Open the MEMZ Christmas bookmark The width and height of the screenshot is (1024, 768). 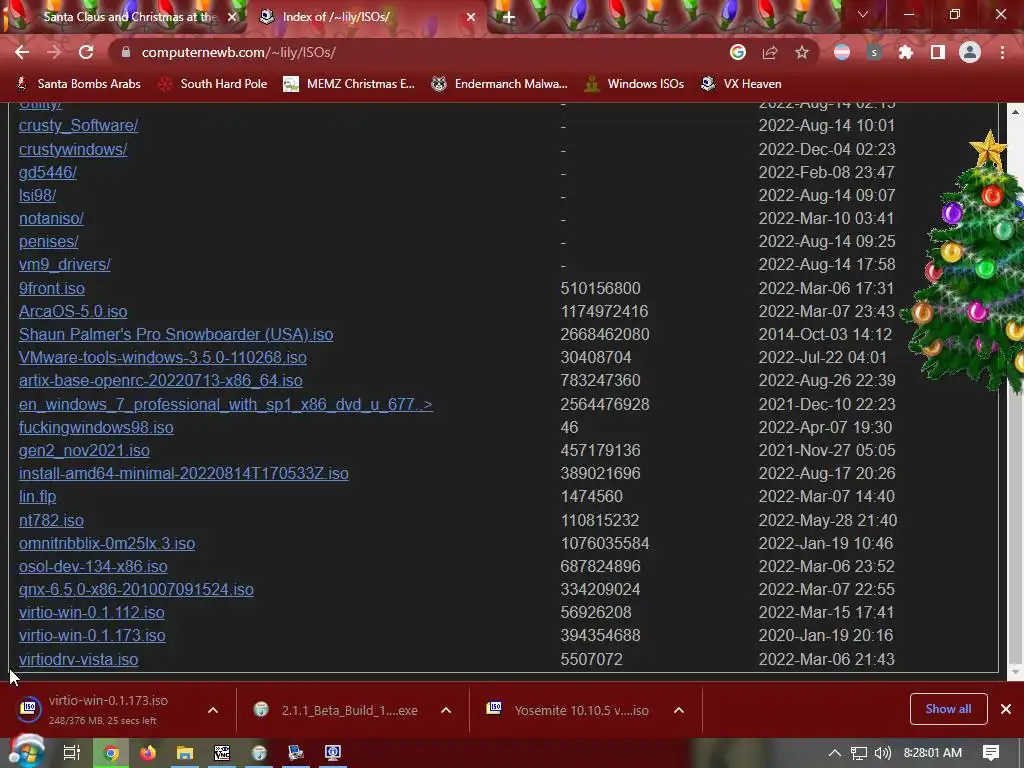pyautogui.click(x=349, y=84)
